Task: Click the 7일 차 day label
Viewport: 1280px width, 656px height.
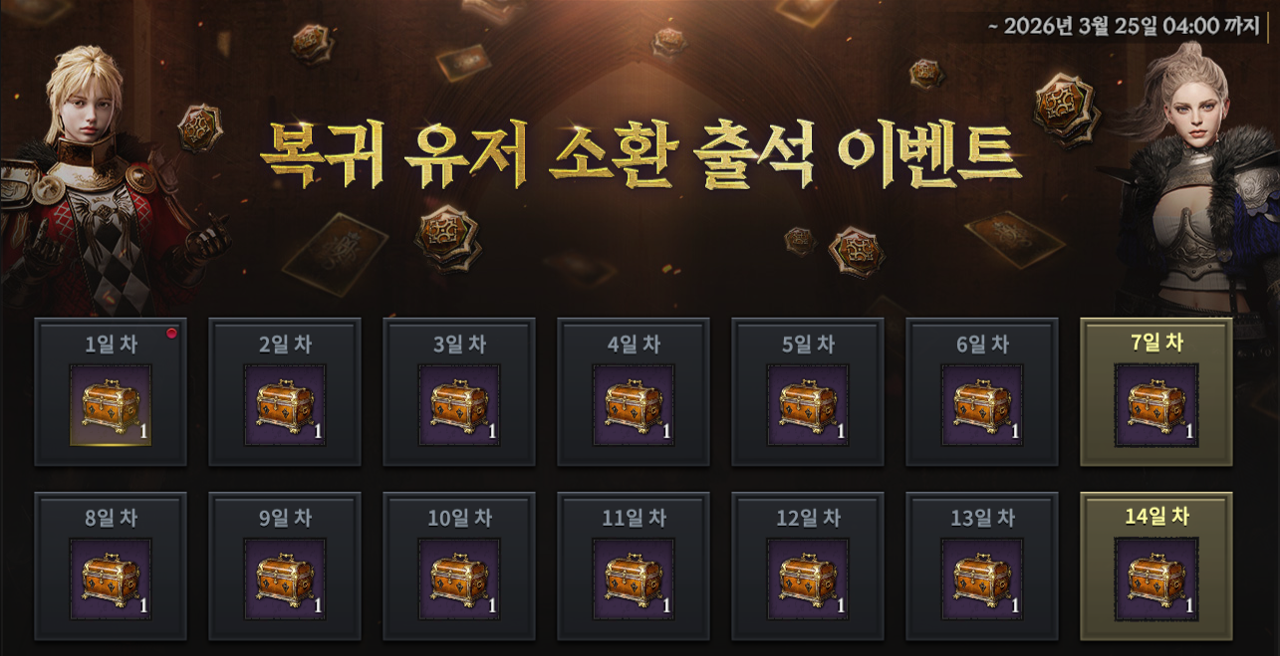Action: click(x=1157, y=344)
